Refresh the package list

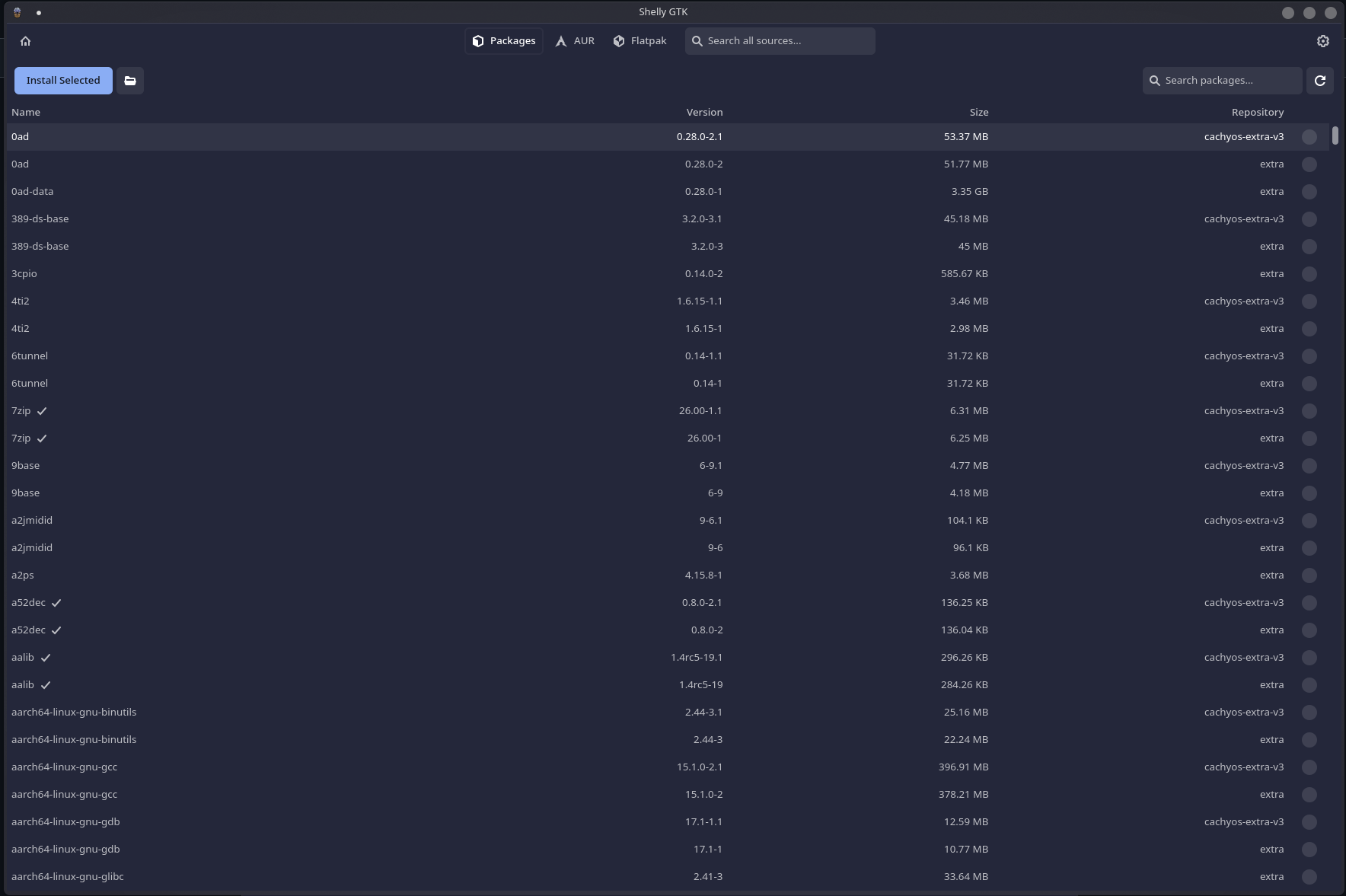pyautogui.click(x=1320, y=81)
